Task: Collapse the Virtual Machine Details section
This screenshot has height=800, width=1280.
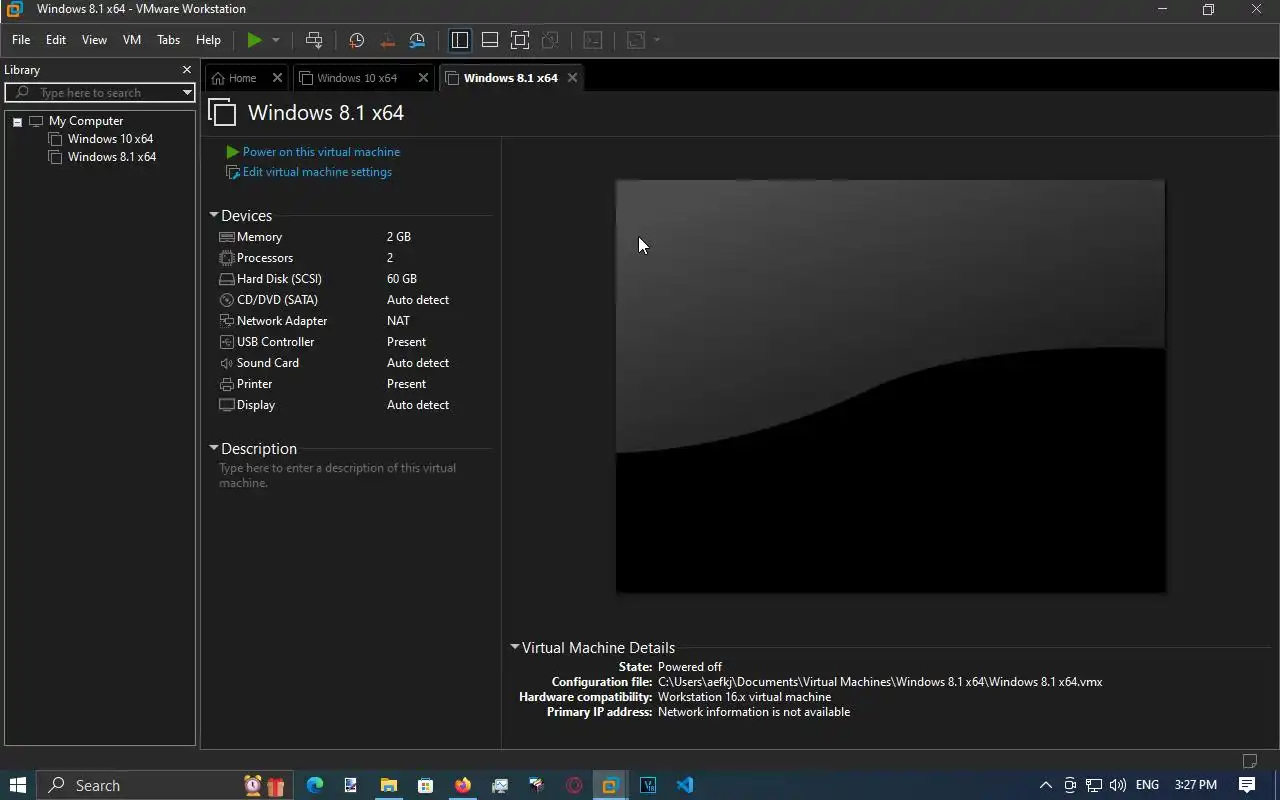Action: (515, 647)
